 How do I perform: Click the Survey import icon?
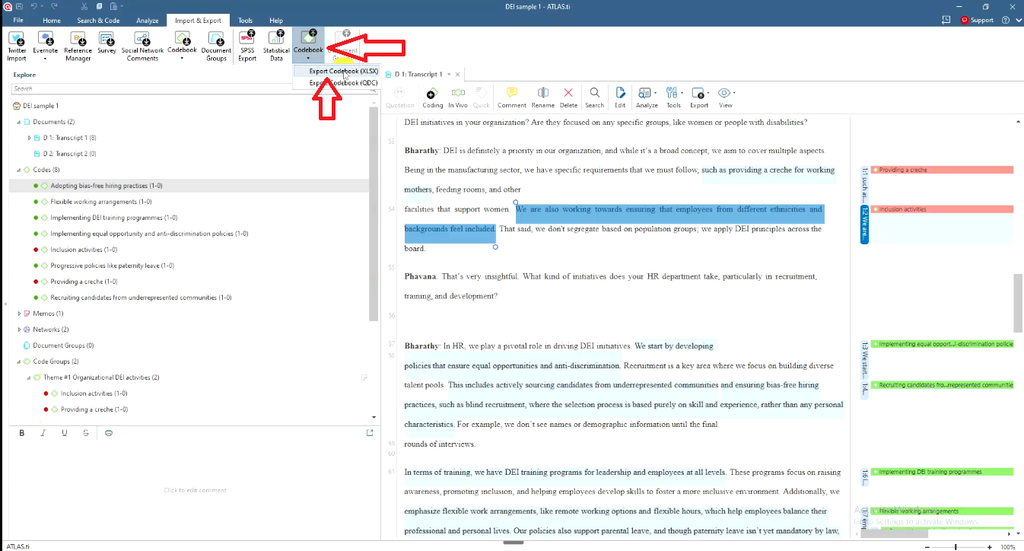(106, 43)
